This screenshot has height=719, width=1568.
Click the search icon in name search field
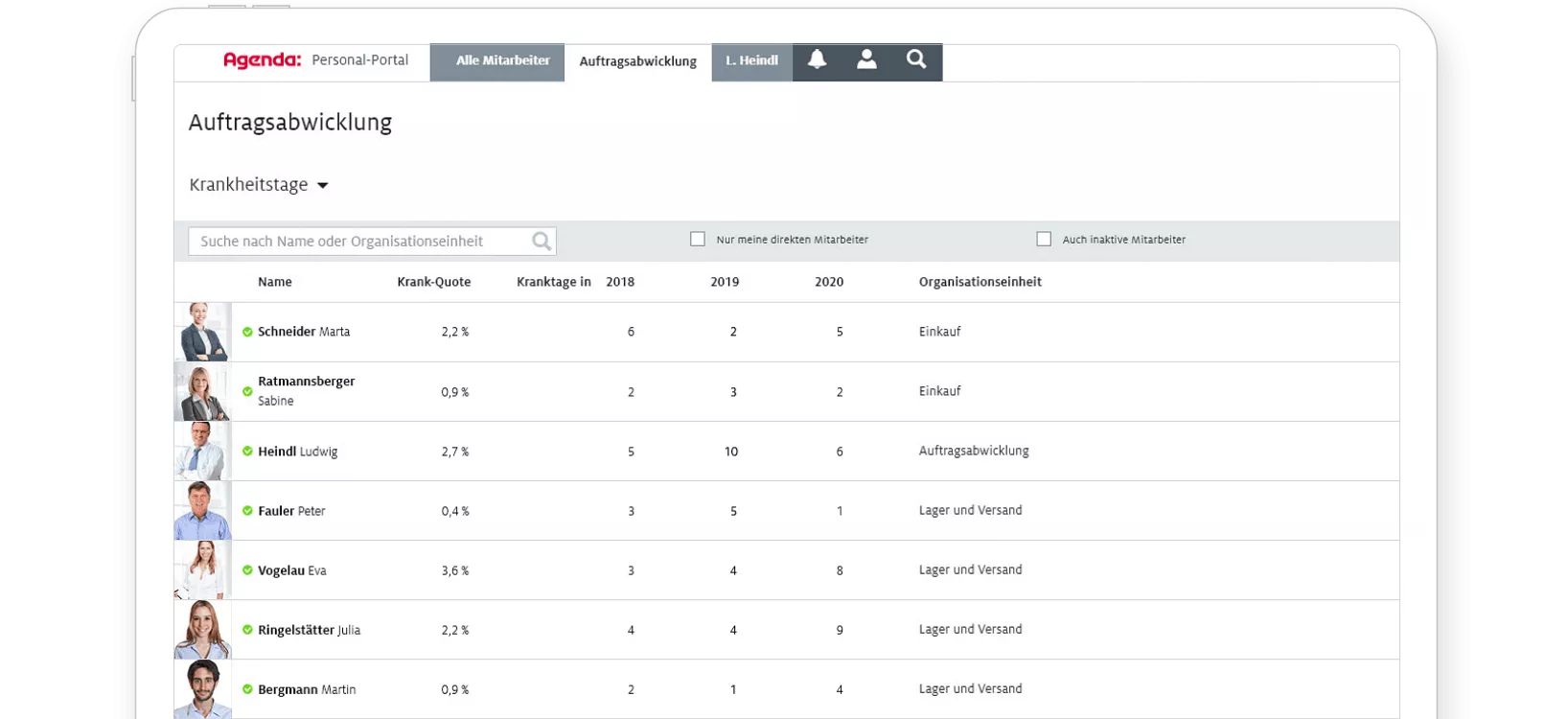pos(542,242)
